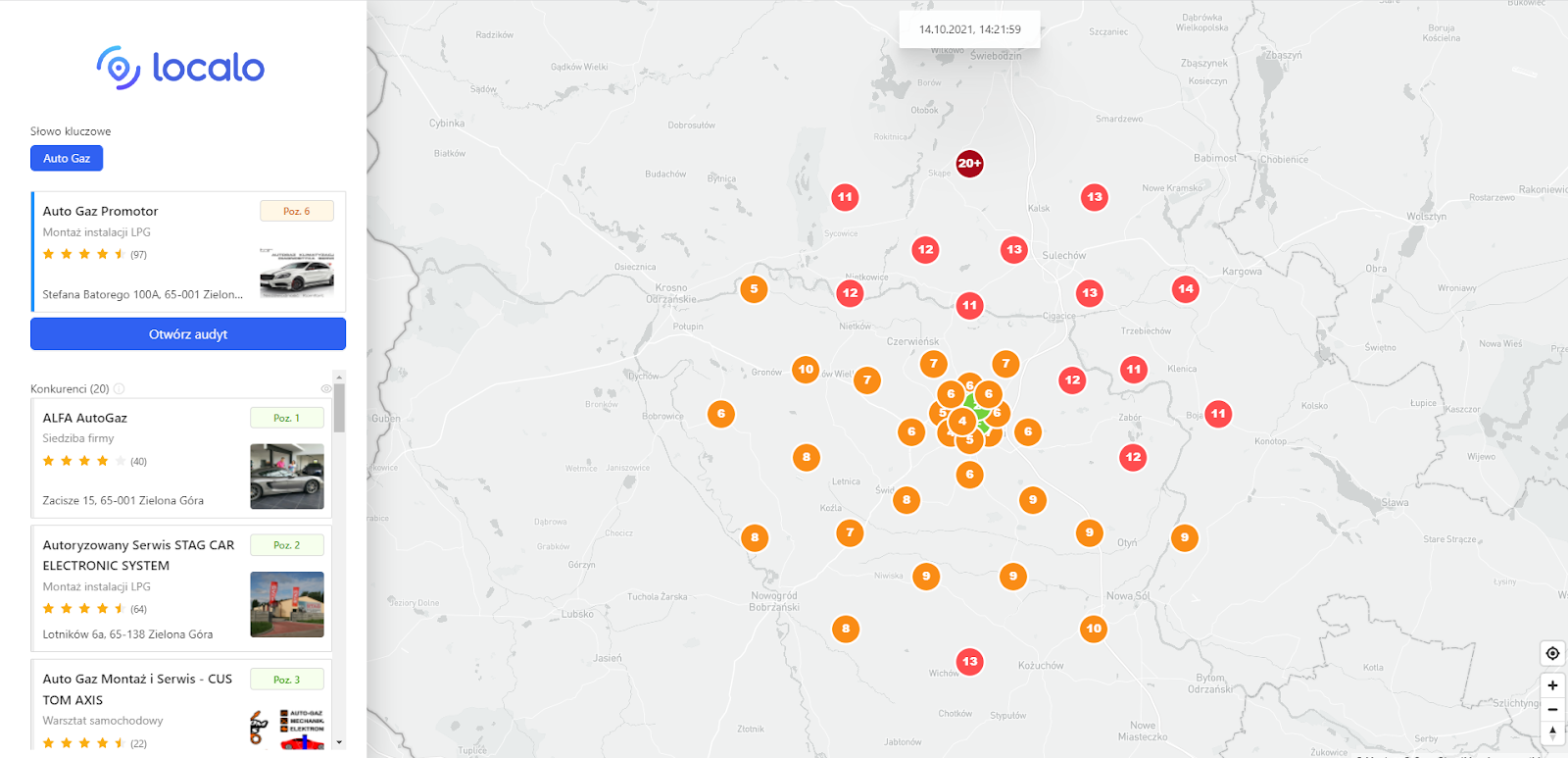Image resolution: width=1568 pixels, height=758 pixels.
Task: Click the orange 10 marker near Nowa Sól
Action: tap(1094, 629)
